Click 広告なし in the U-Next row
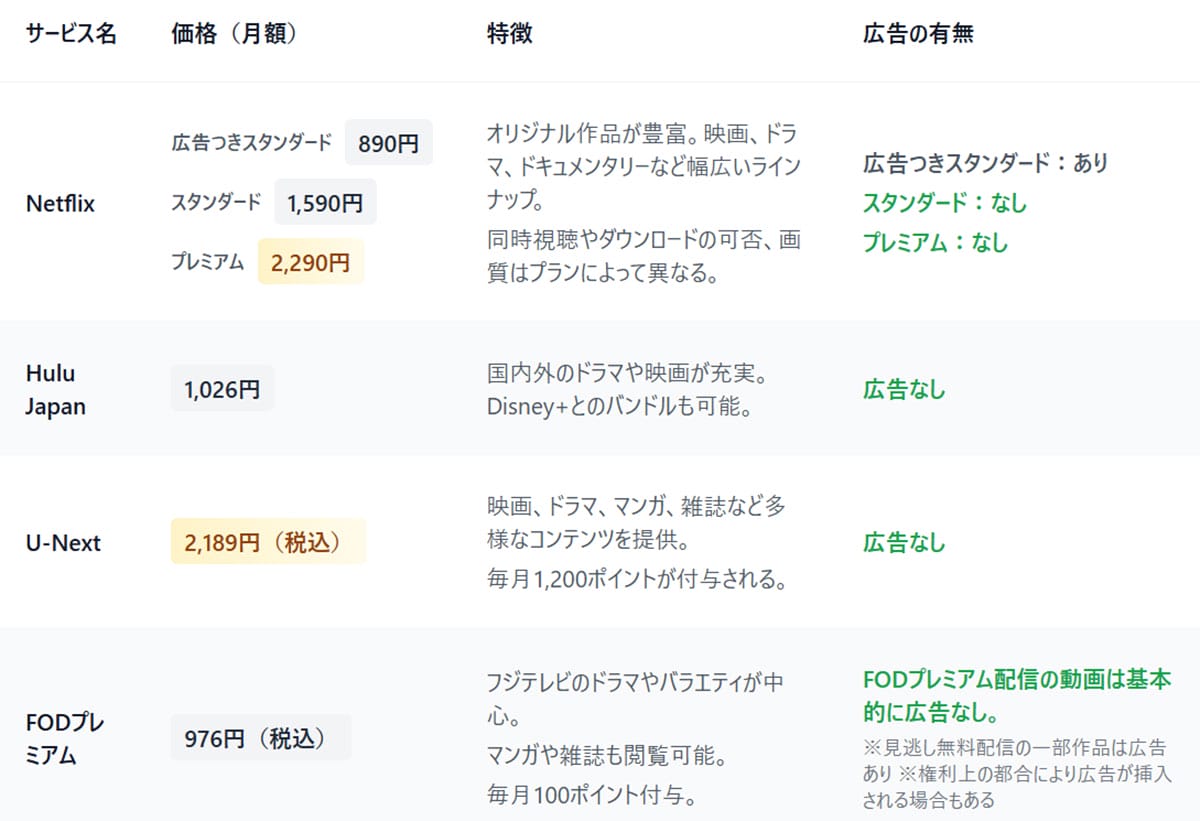The height and width of the screenshot is (821, 1200). (904, 543)
